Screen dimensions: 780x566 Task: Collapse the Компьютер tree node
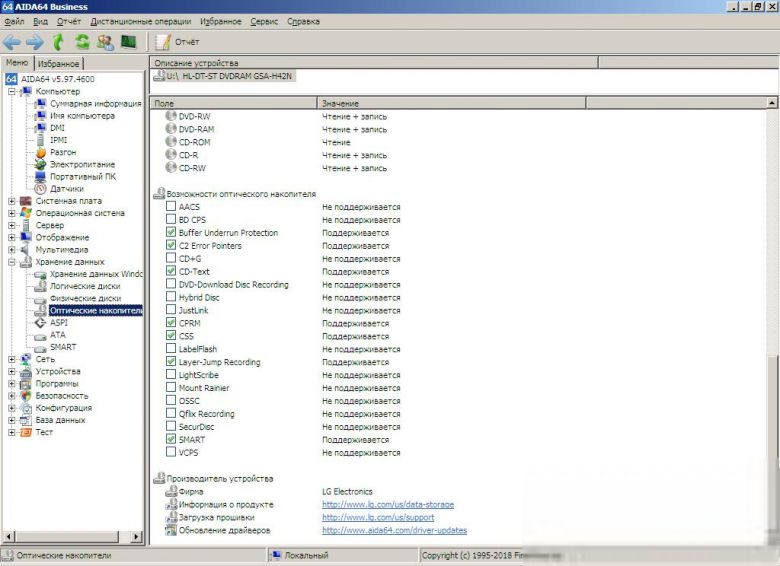[12, 92]
